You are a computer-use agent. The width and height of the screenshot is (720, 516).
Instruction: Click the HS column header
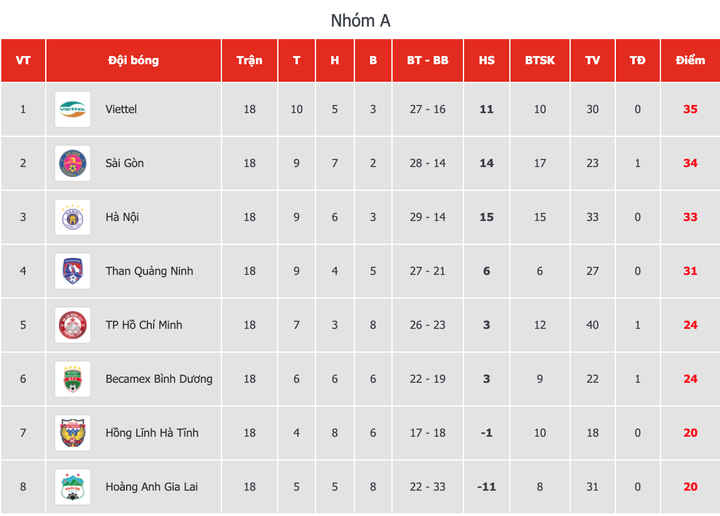[487, 60]
